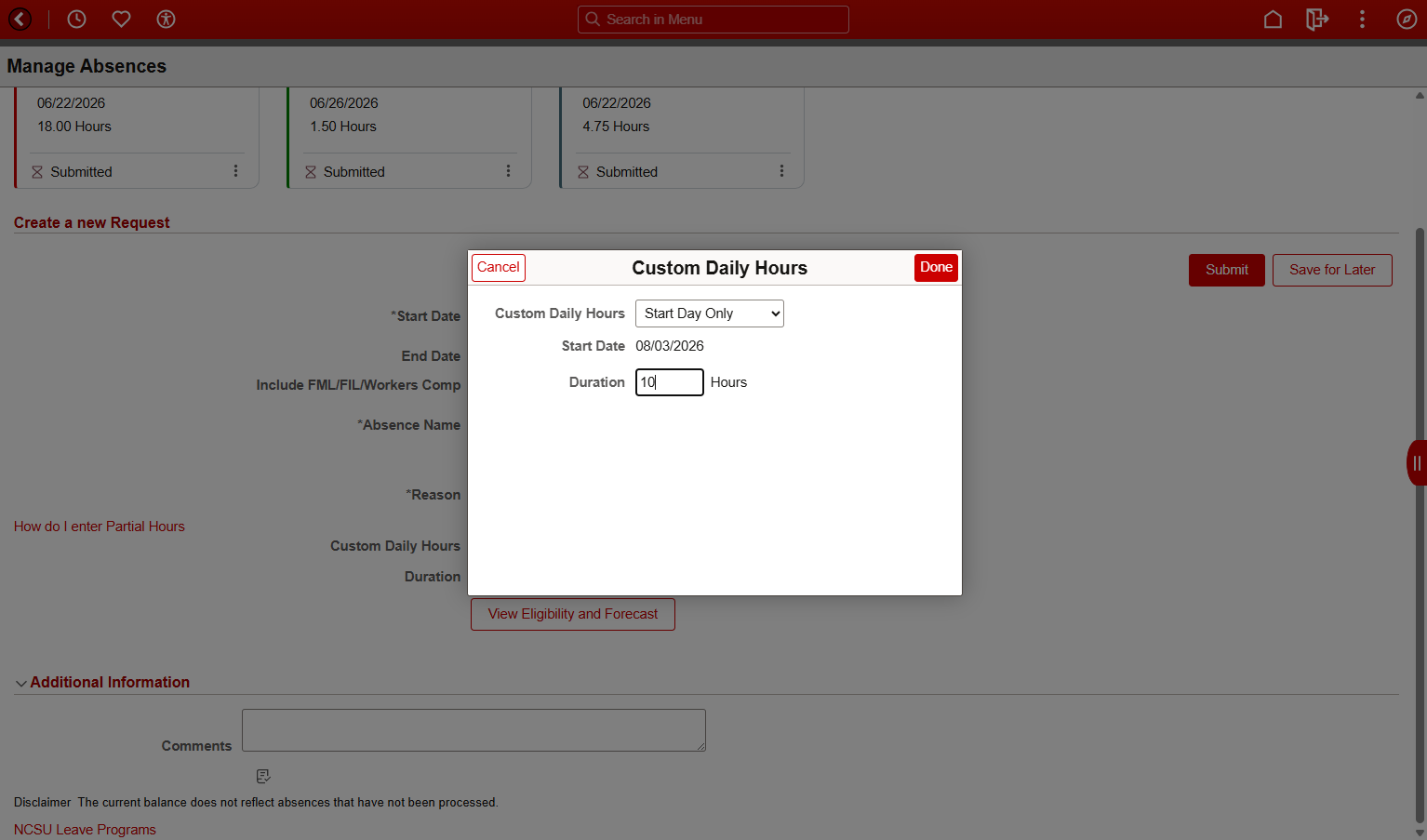This screenshot has width=1427, height=840.
Task: Click the Comments text area
Action: tap(473, 730)
